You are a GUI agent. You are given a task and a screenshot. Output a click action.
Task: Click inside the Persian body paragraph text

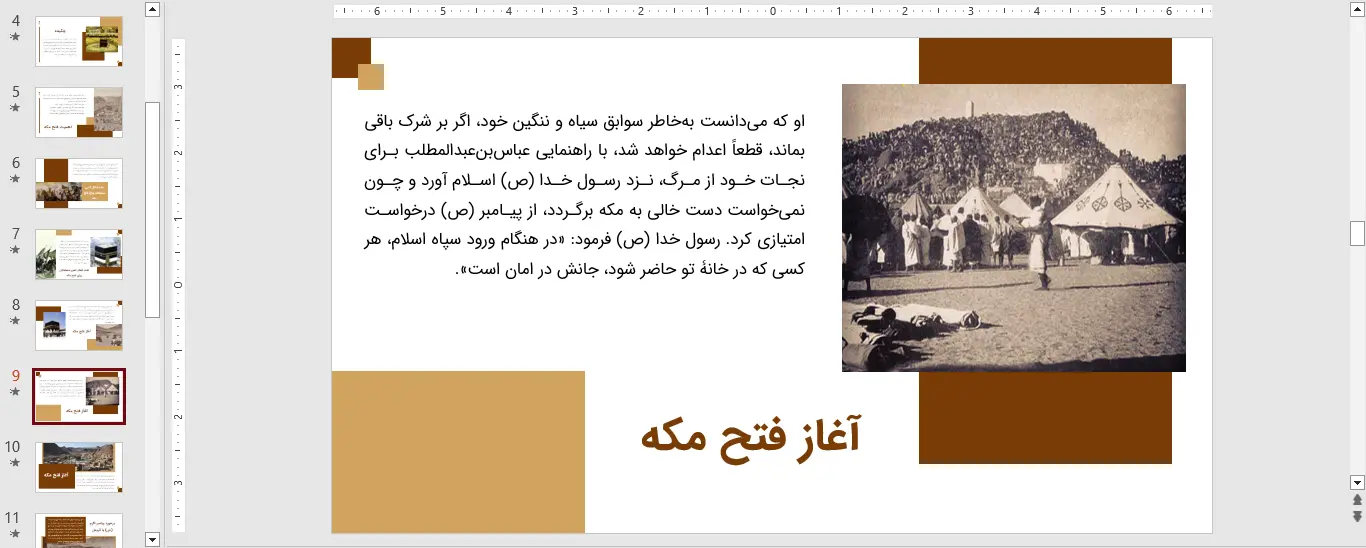(x=584, y=196)
